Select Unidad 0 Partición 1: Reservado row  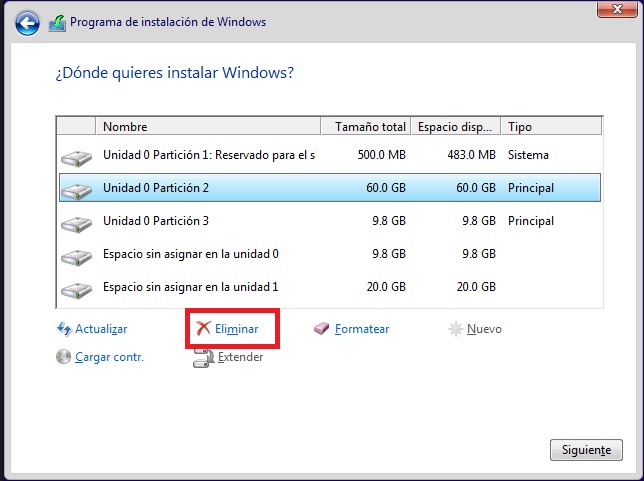[x=330, y=155]
